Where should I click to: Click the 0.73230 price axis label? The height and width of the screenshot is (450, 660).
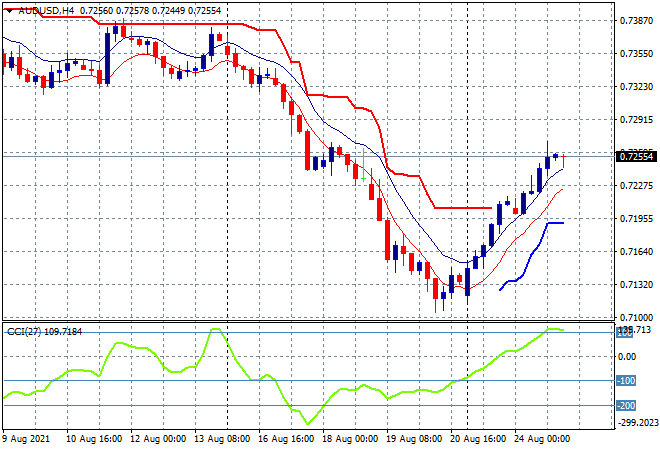coord(636,87)
